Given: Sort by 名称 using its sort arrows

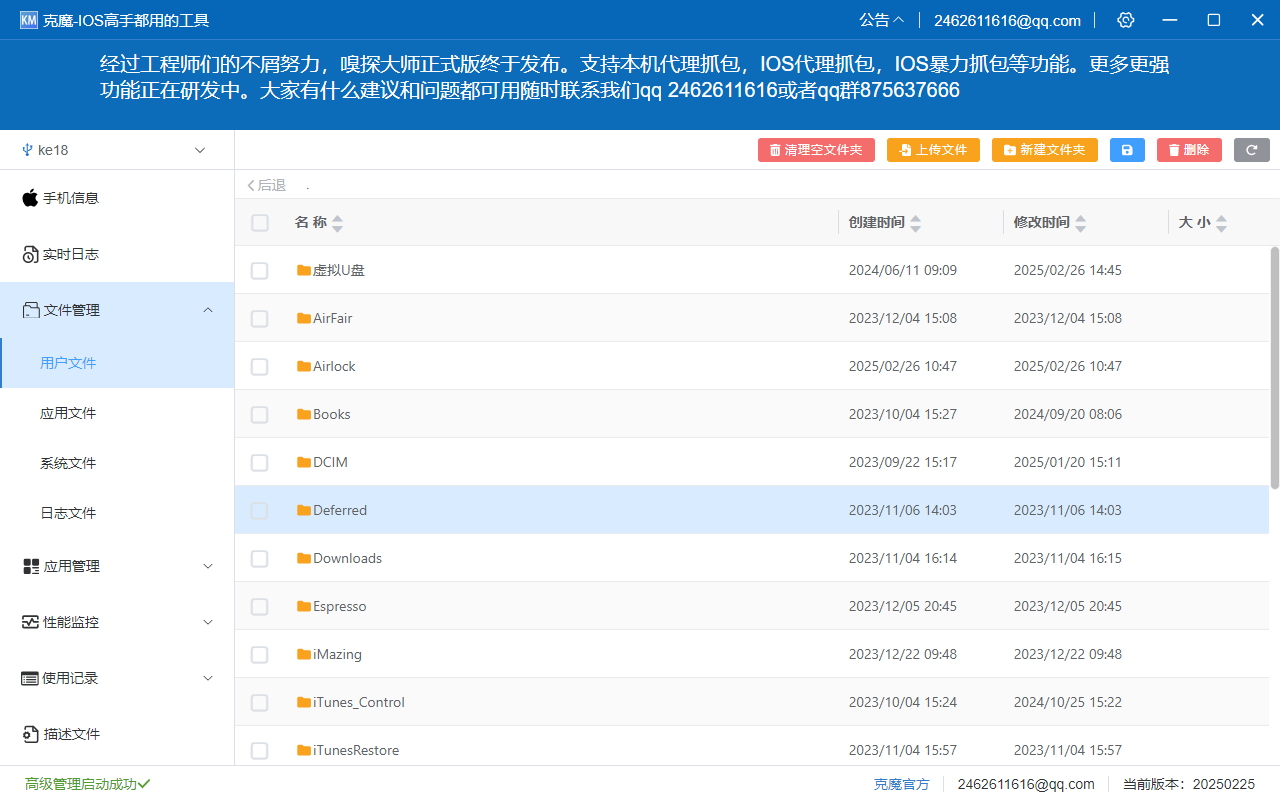Looking at the screenshot, I should [x=337, y=223].
